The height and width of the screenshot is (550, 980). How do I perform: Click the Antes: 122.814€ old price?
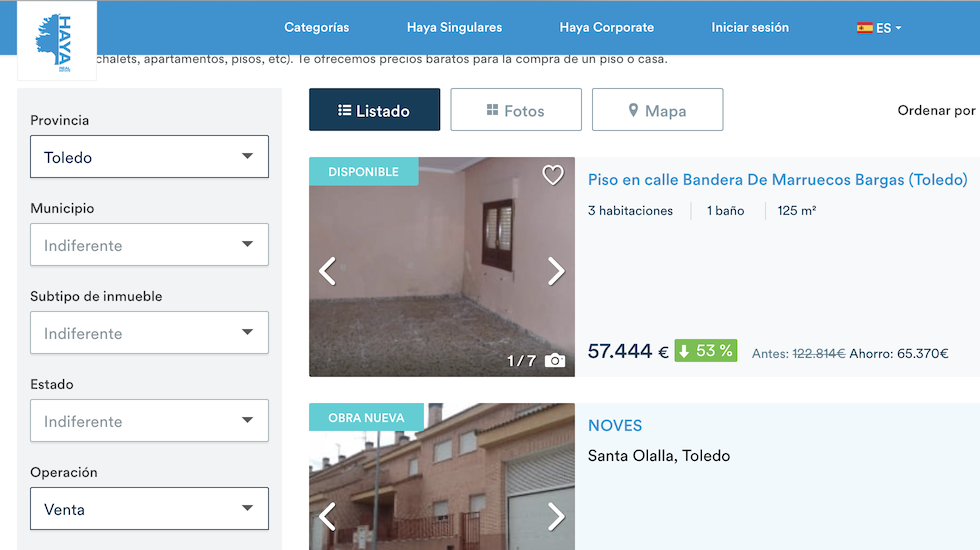point(798,354)
